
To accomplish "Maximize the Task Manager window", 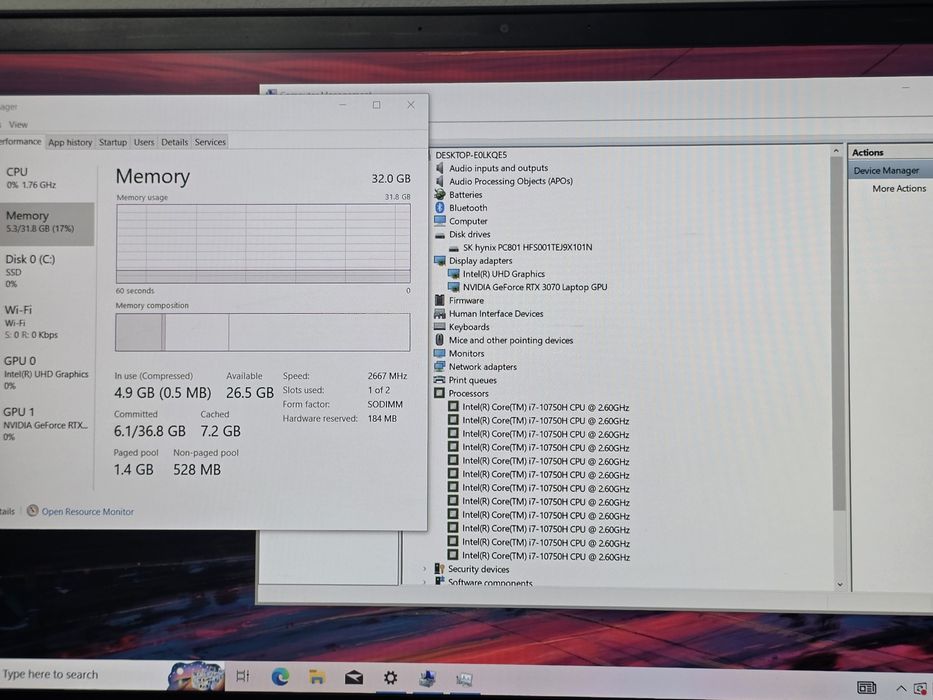I will pos(377,105).
